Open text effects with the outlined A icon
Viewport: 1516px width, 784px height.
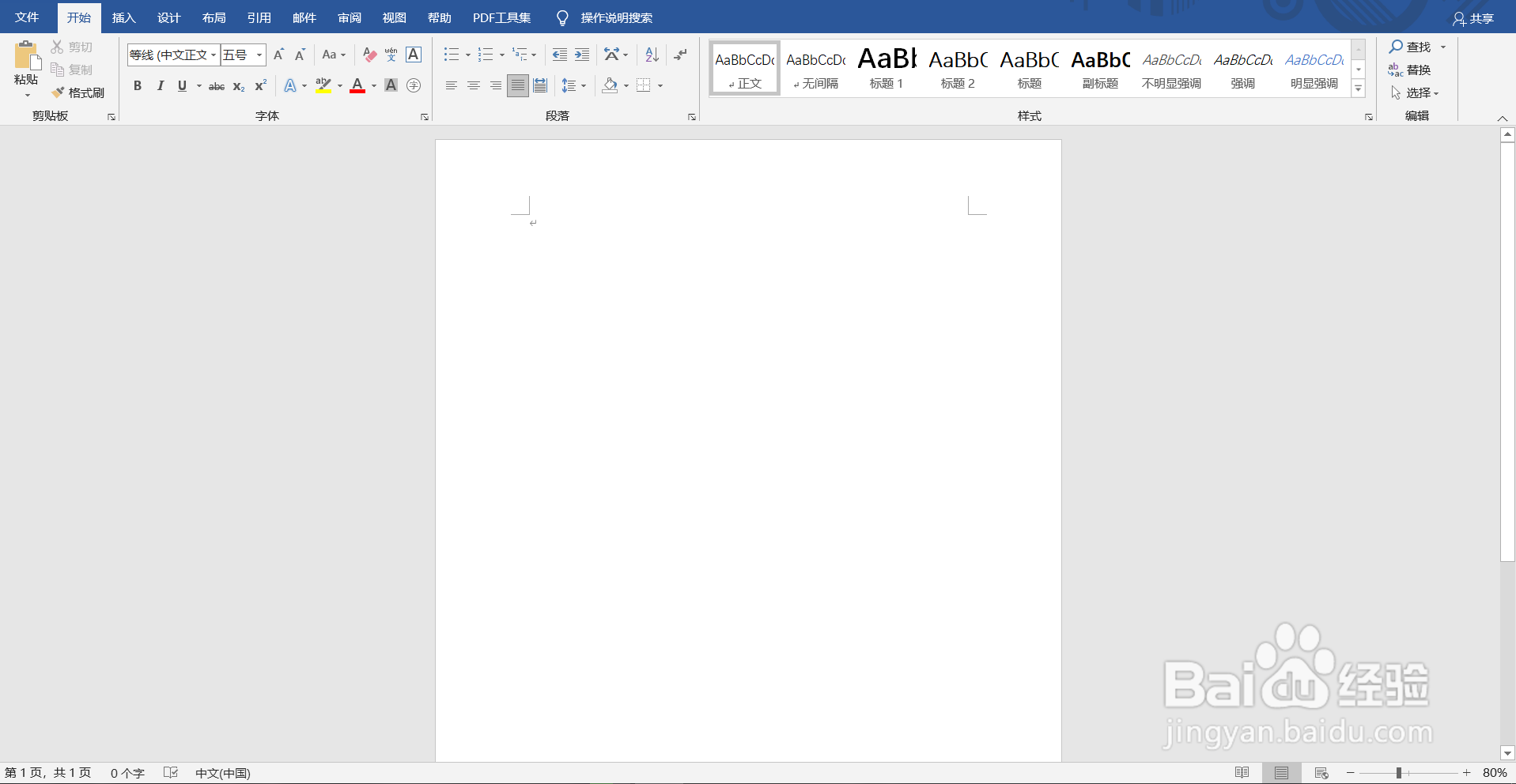(290, 86)
